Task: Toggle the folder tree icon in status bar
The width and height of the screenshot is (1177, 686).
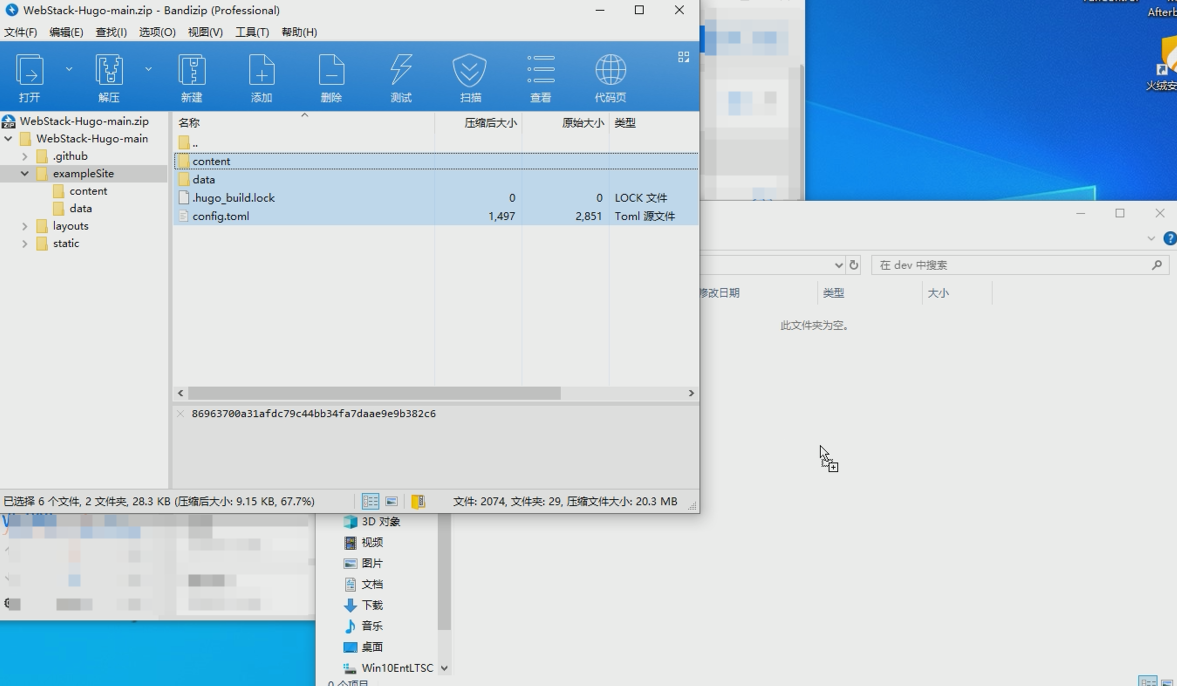Action: click(x=418, y=502)
